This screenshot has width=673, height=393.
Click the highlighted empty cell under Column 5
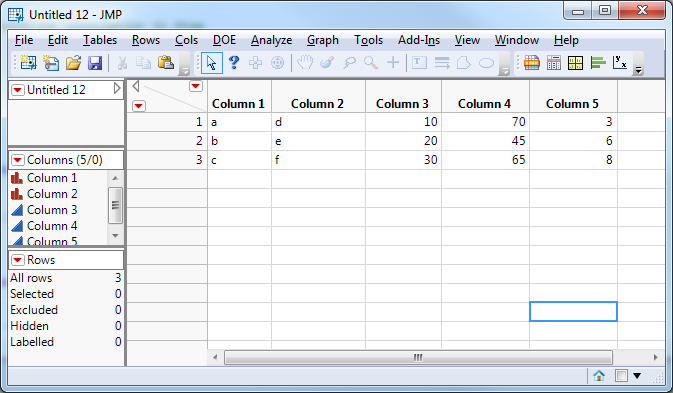click(573, 311)
